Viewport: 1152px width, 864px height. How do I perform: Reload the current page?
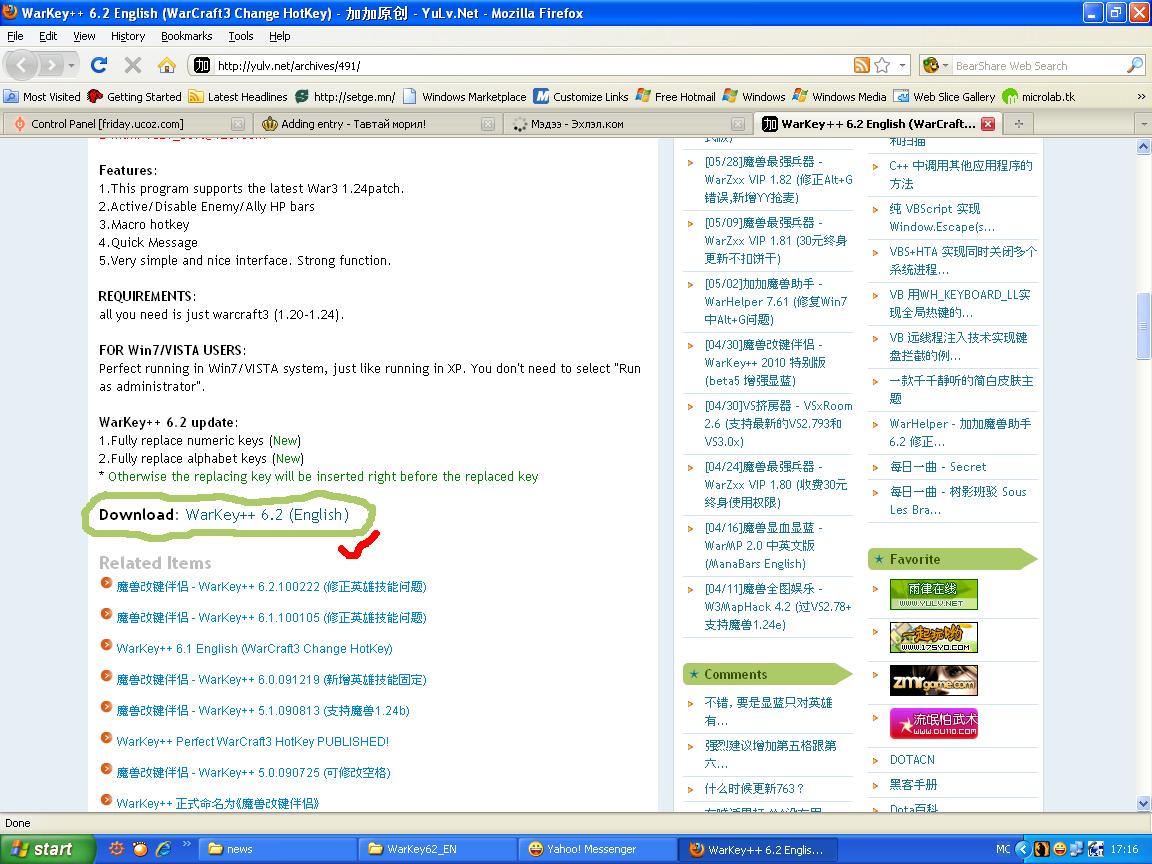[x=99, y=65]
